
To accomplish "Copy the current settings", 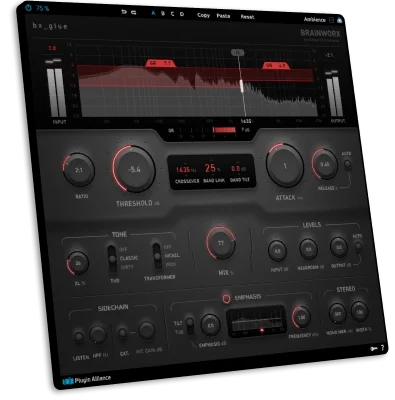I will click(x=203, y=15).
